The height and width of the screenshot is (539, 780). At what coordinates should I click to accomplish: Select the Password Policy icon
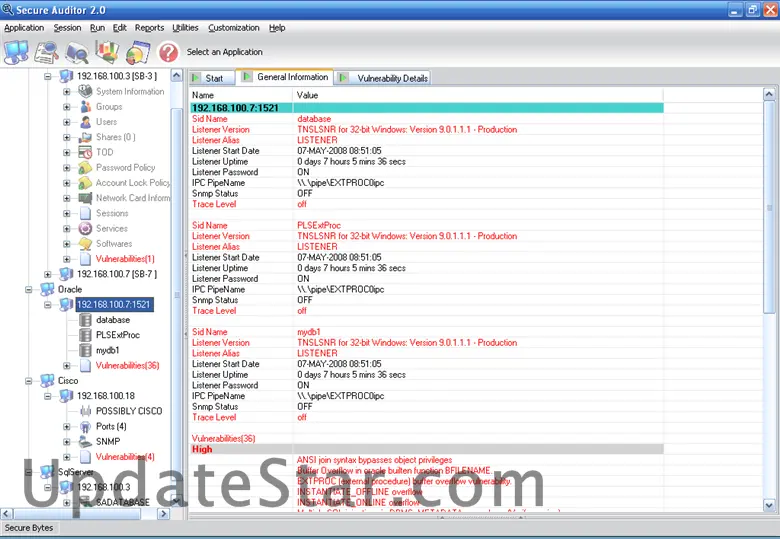(86, 168)
